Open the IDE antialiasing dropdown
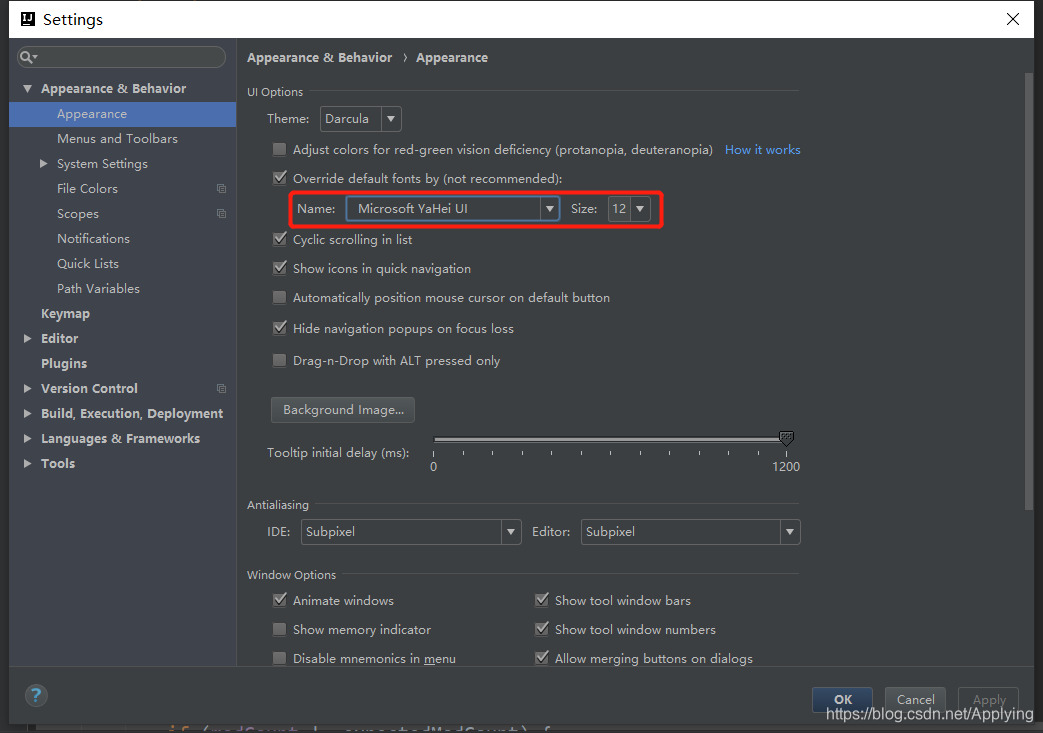The image size is (1043, 733). 411,532
